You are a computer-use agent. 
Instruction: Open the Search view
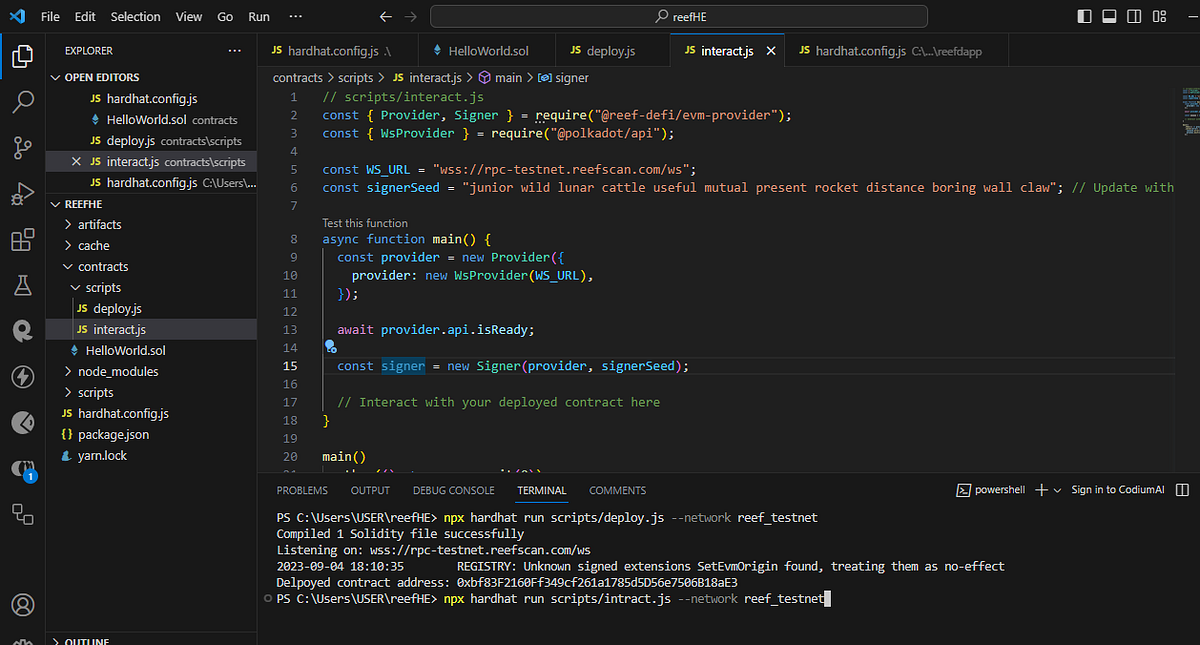pos(22,101)
